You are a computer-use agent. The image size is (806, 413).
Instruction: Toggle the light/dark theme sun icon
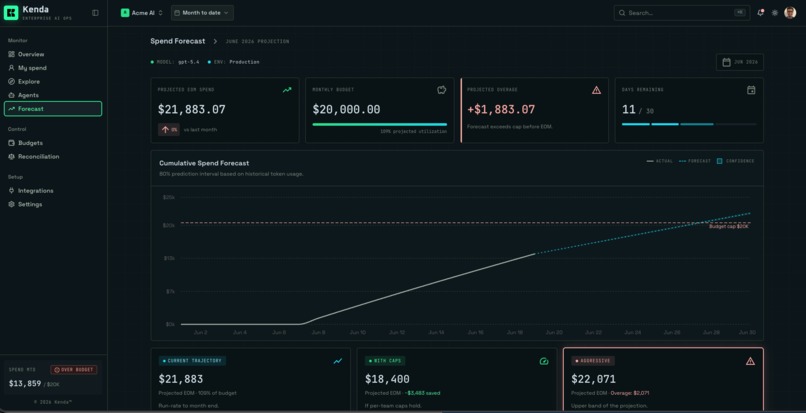point(775,13)
